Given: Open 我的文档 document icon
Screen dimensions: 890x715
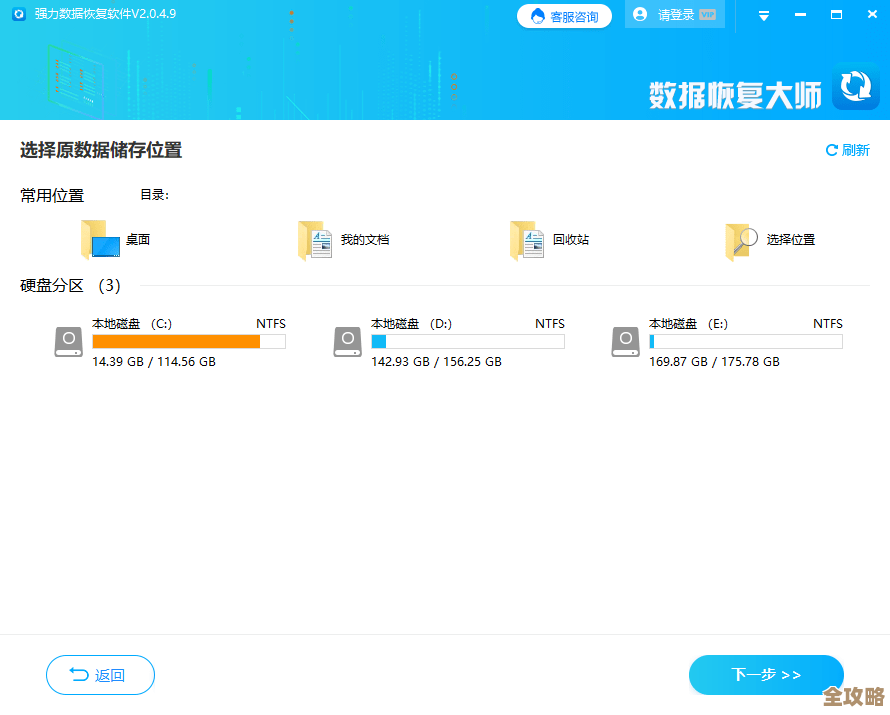Looking at the screenshot, I should (317, 239).
